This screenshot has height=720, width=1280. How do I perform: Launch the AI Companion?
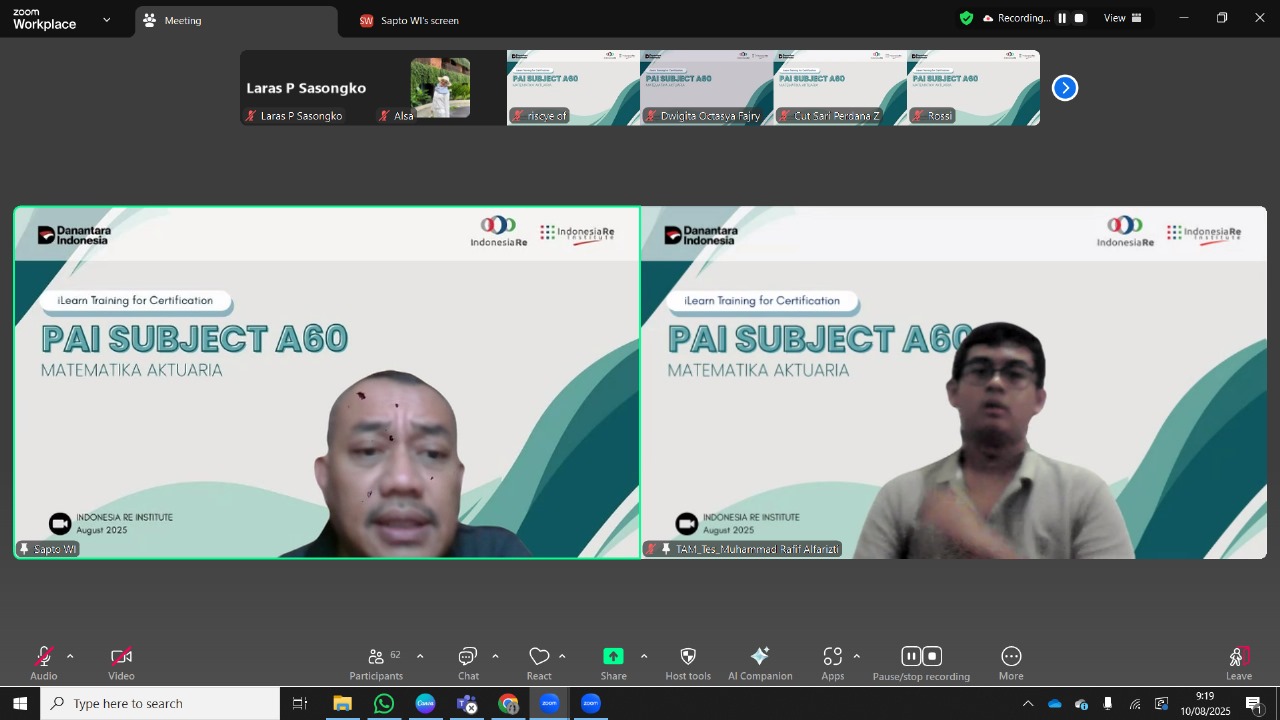pyautogui.click(x=760, y=663)
